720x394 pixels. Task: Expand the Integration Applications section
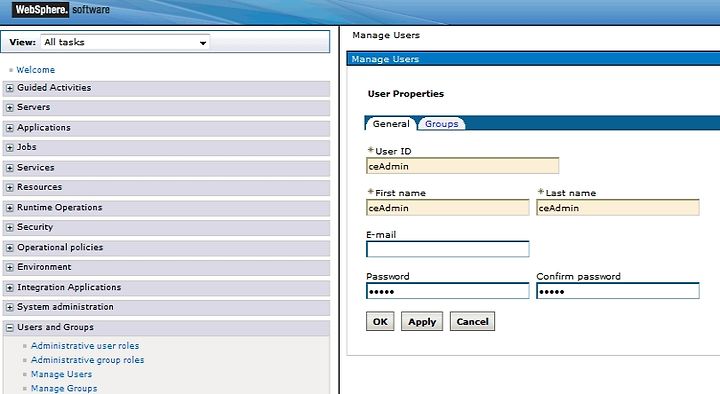[x=10, y=287]
